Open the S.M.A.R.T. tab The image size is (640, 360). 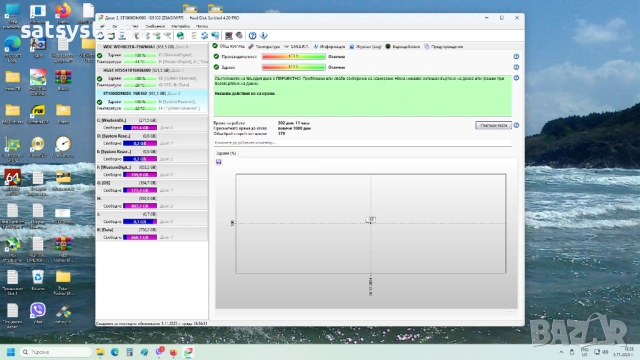click(296, 47)
